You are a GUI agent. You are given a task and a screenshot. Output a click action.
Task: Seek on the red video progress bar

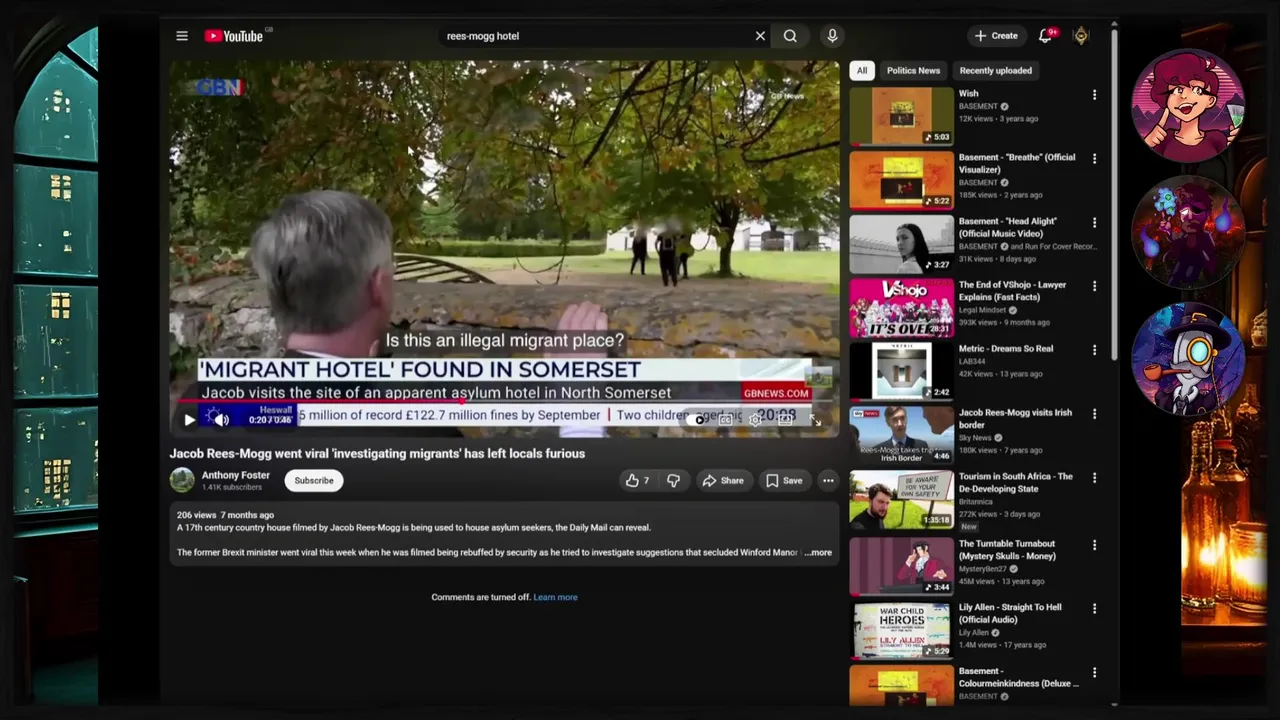pyautogui.click(x=505, y=403)
